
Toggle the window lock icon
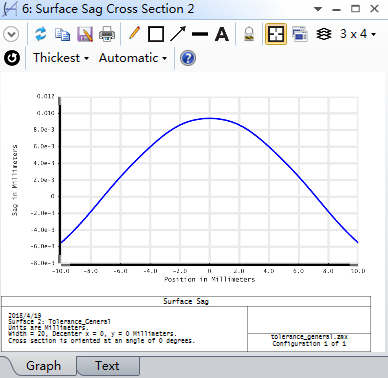click(x=249, y=34)
